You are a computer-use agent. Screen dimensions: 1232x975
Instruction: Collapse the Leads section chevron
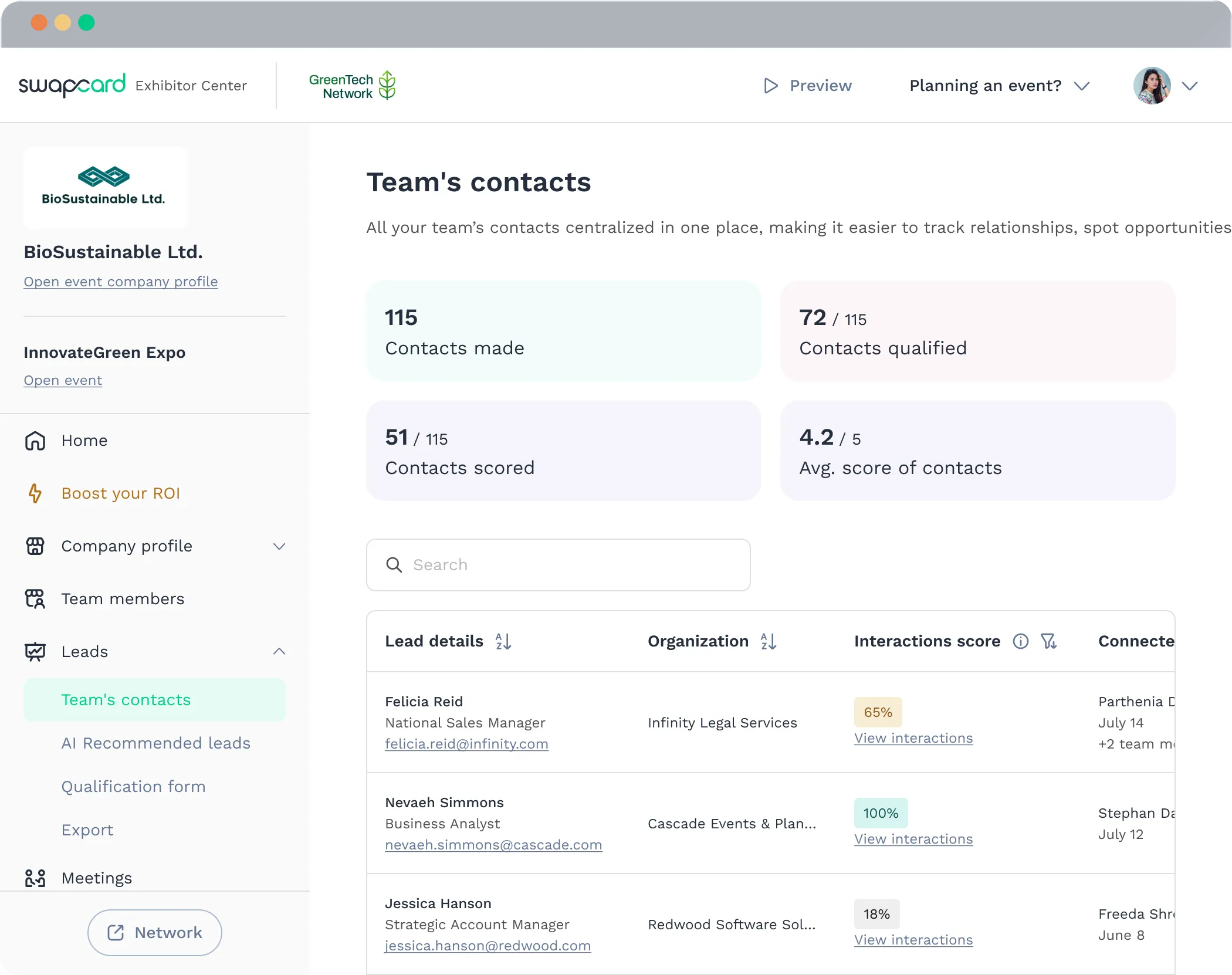pyautogui.click(x=279, y=652)
